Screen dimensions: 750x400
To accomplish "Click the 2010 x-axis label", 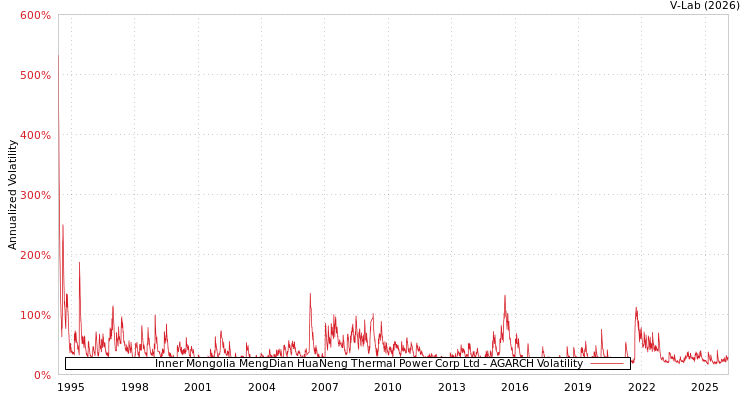I will pyautogui.click(x=388, y=387).
